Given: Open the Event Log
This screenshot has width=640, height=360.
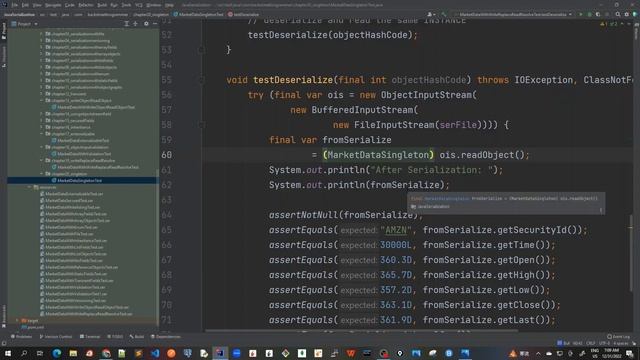Looking at the screenshot, I should (x=618, y=337).
